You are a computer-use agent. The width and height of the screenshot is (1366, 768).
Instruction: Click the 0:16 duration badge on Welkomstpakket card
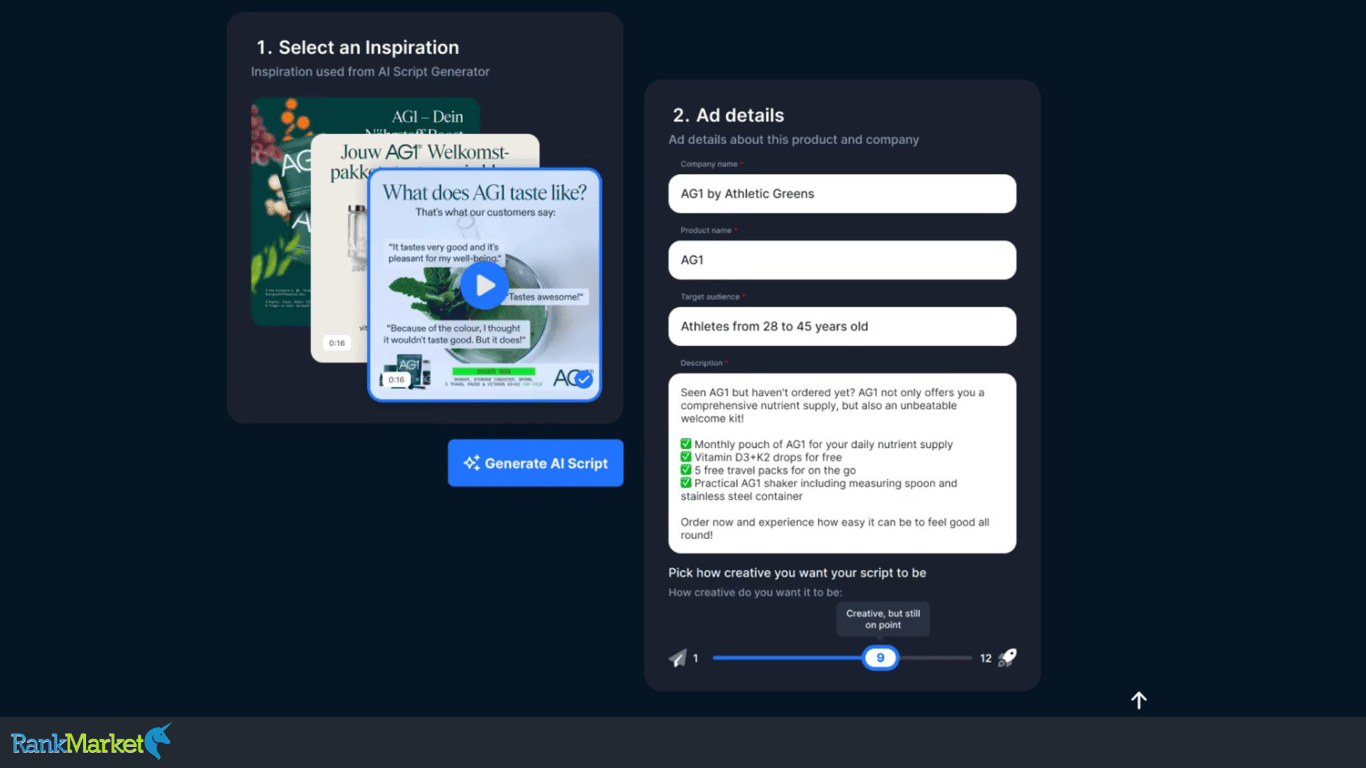click(337, 343)
